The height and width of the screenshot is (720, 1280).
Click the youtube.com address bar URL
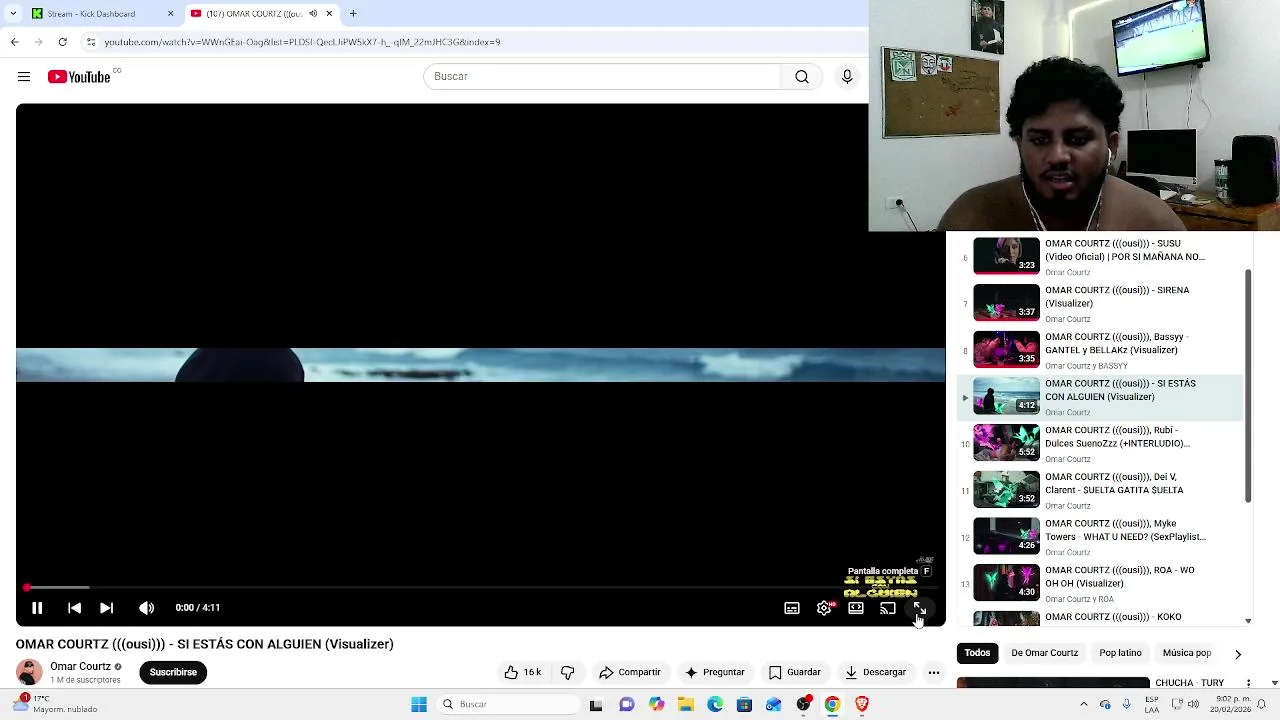click(x=302, y=42)
